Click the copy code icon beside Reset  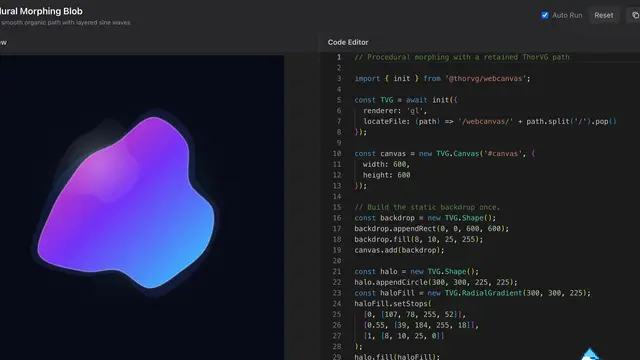[x=635, y=15]
